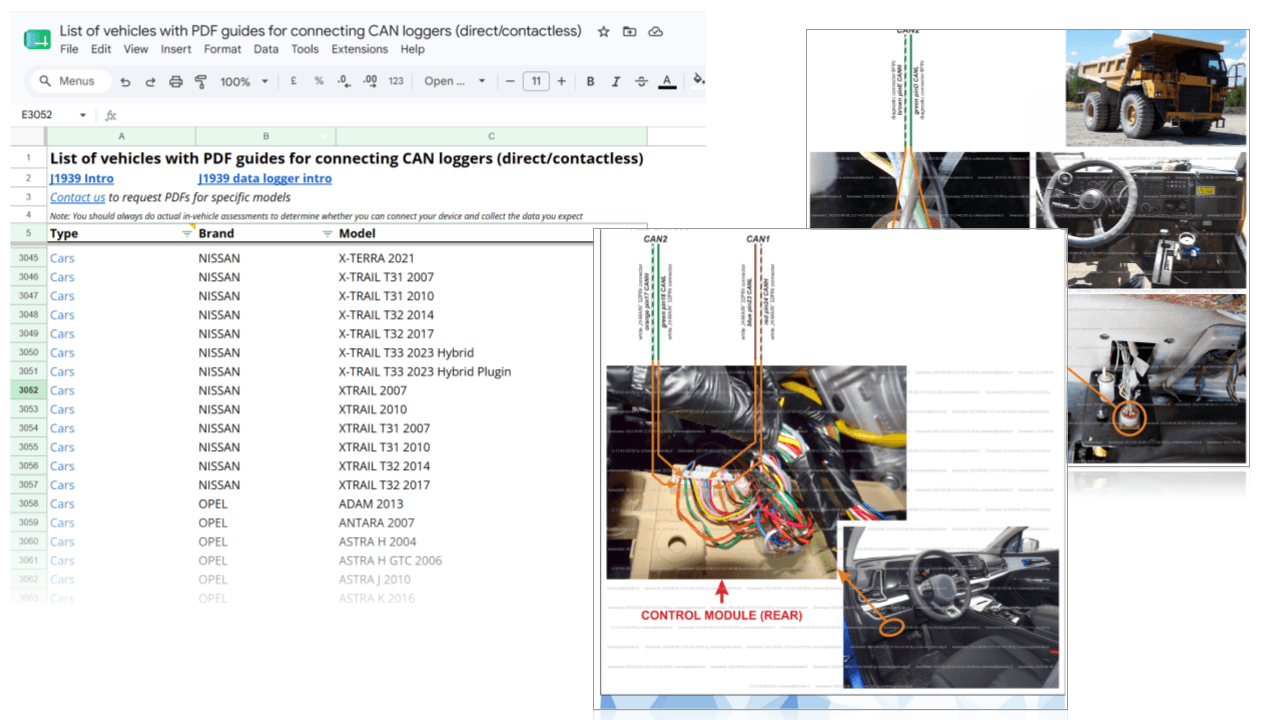Format as currency with pound icon
Image resolution: width=1280 pixels, height=720 pixels.
pos(294,81)
